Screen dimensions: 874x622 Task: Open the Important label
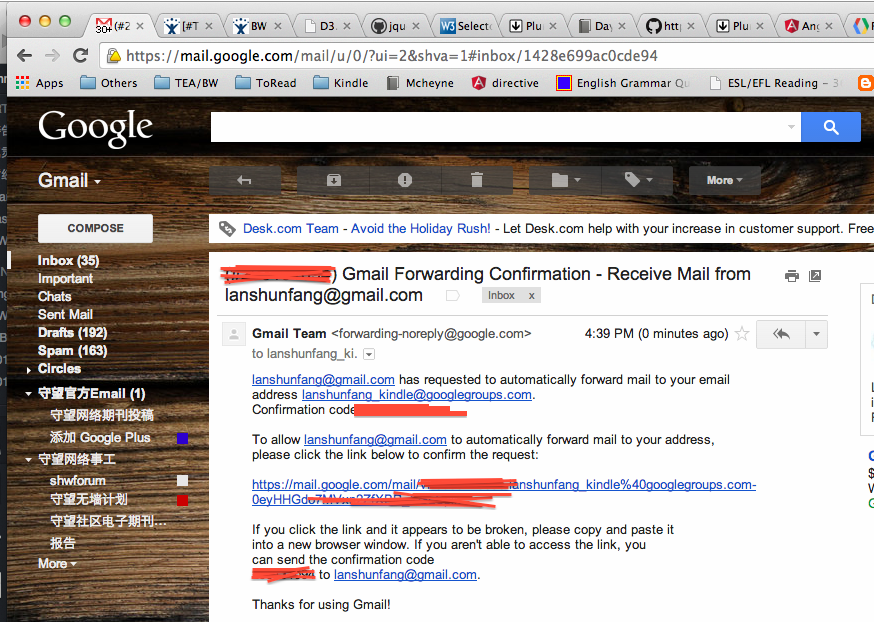pos(65,278)
